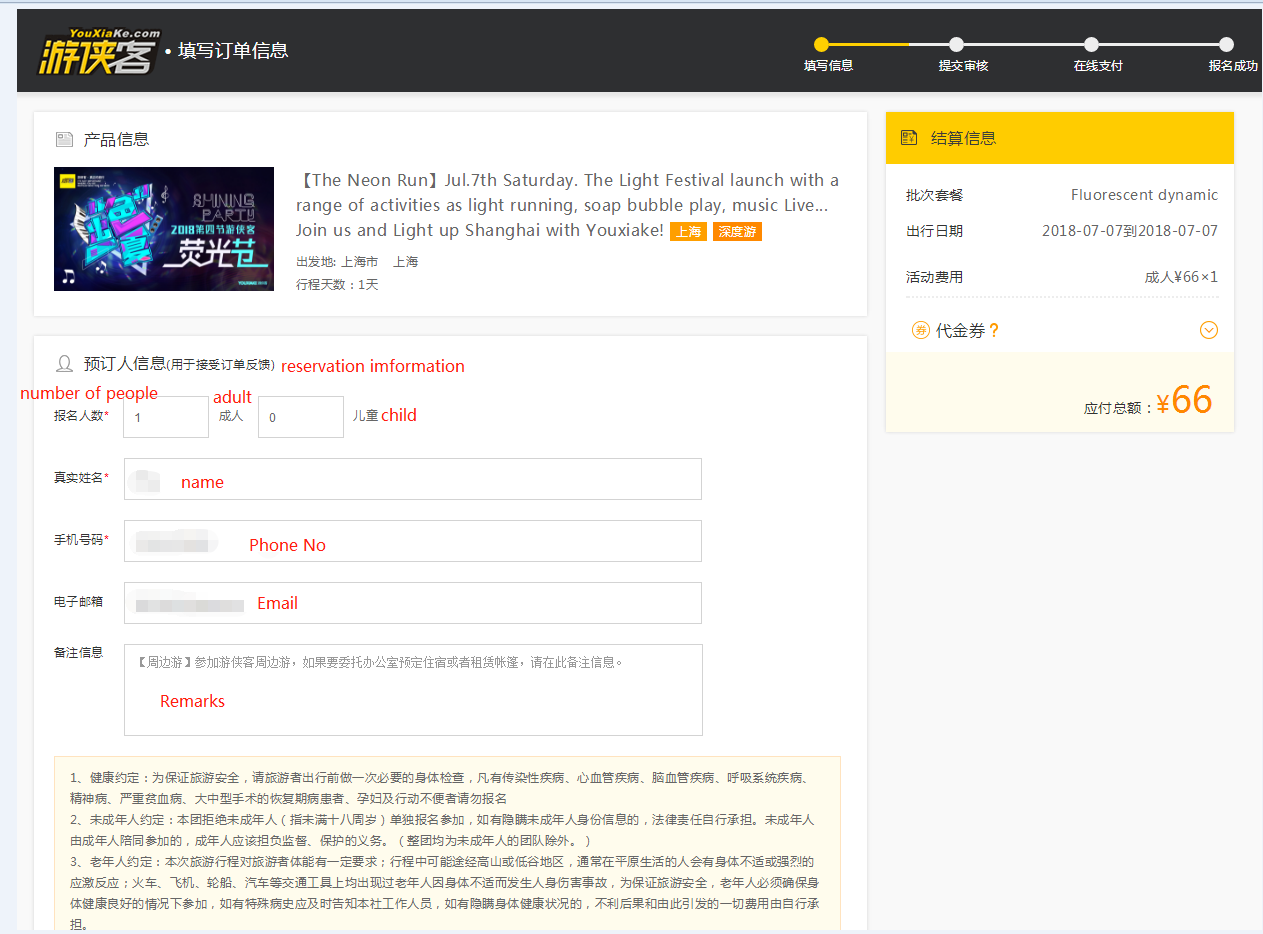Open the Neon Run product thumbnail

pyautogui.click(x=164, y=229)
